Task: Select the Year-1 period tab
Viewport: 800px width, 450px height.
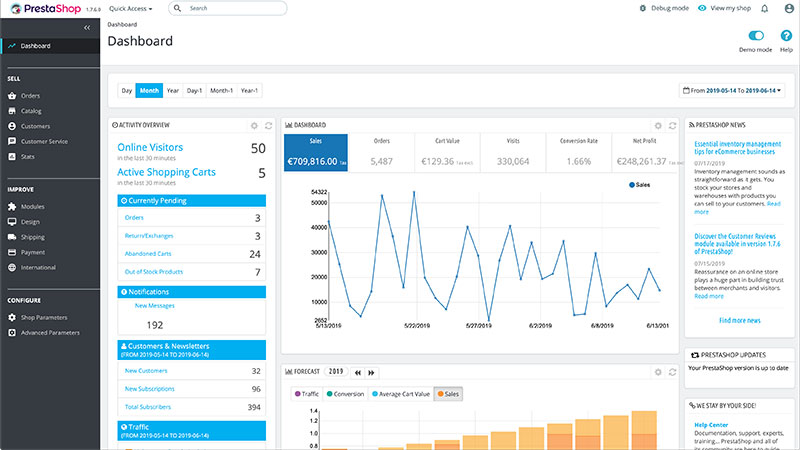Action: coord(249,90)
